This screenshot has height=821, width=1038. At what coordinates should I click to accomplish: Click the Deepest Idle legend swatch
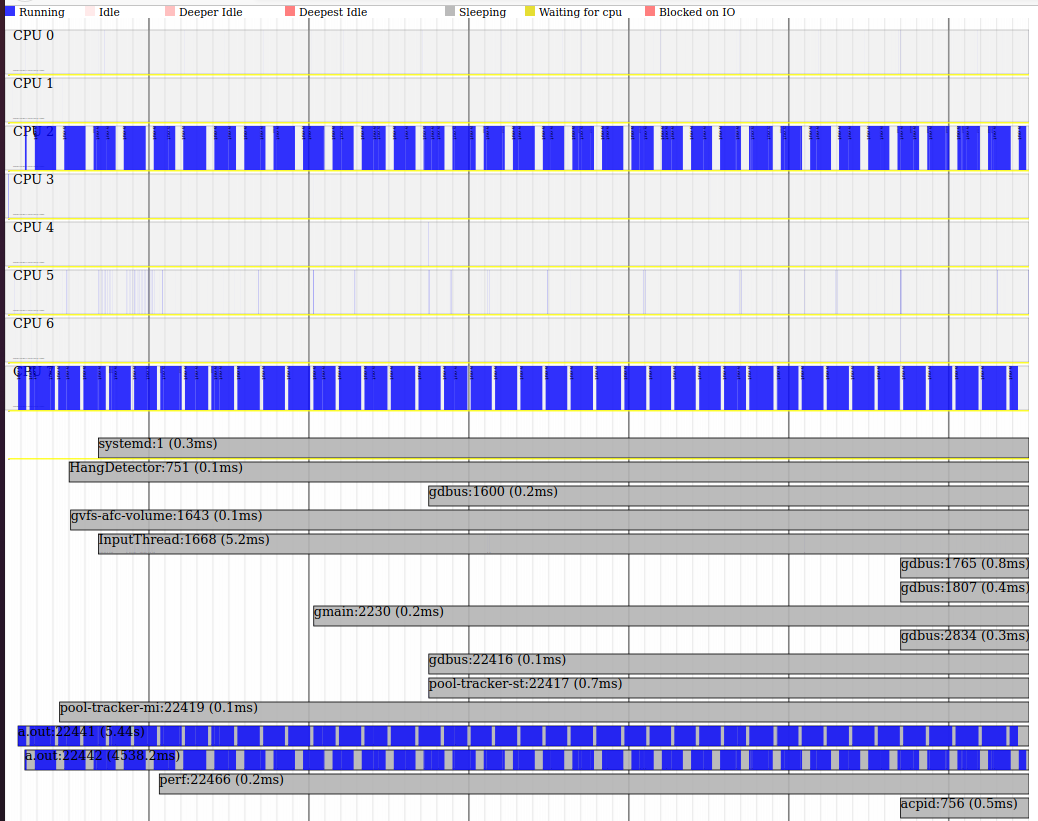click(x=290, y=12)
